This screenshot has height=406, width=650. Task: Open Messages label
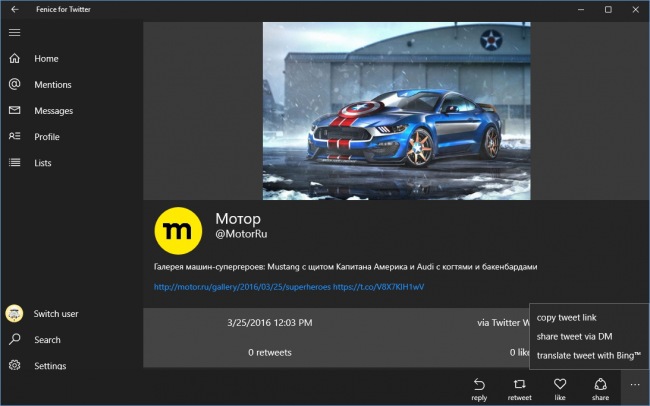tap(53, 111)
